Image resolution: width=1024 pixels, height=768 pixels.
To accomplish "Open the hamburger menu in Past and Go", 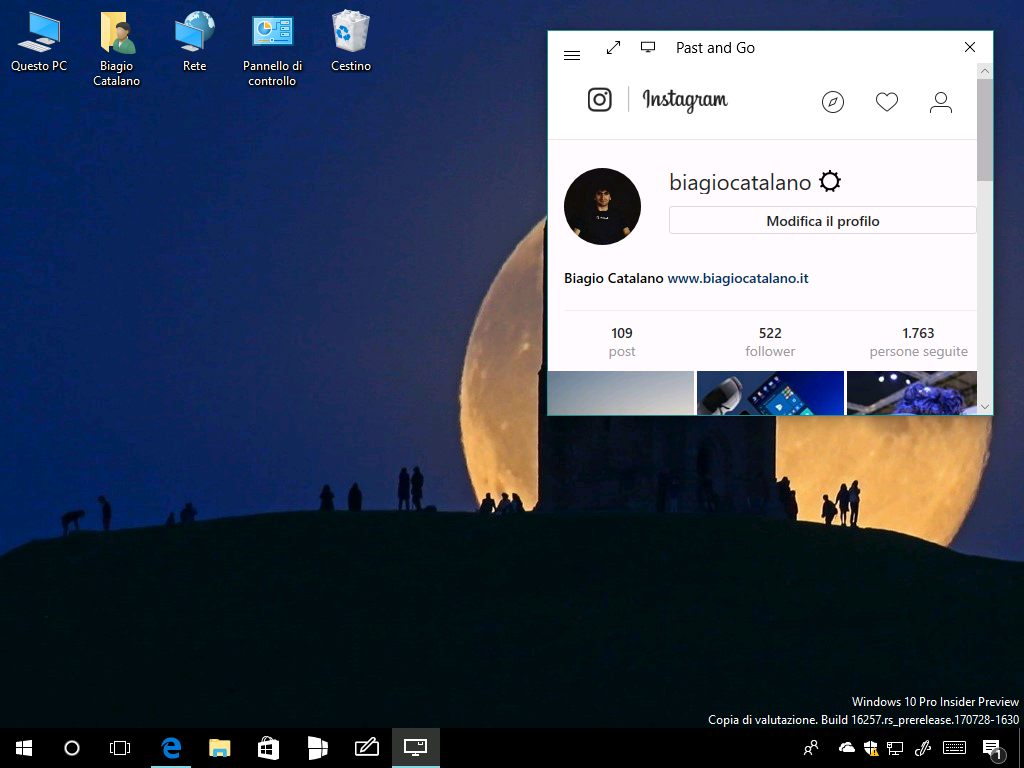I will pyautogui.click(x=571, y=56).
